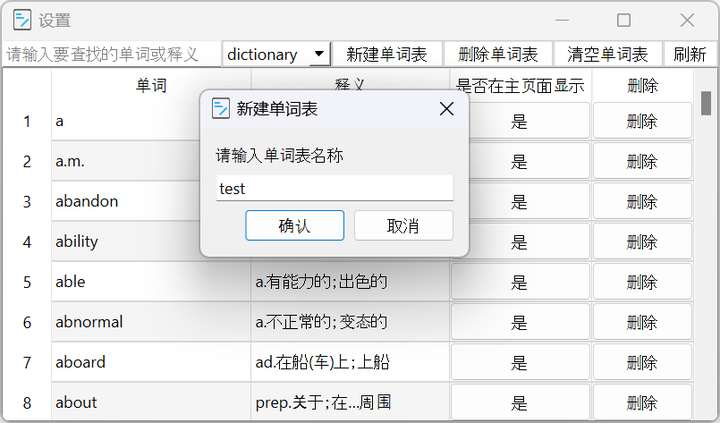
Task: Click the icon in the new word list dialog title
Action: pyautogui.click(x=221, y=109)
